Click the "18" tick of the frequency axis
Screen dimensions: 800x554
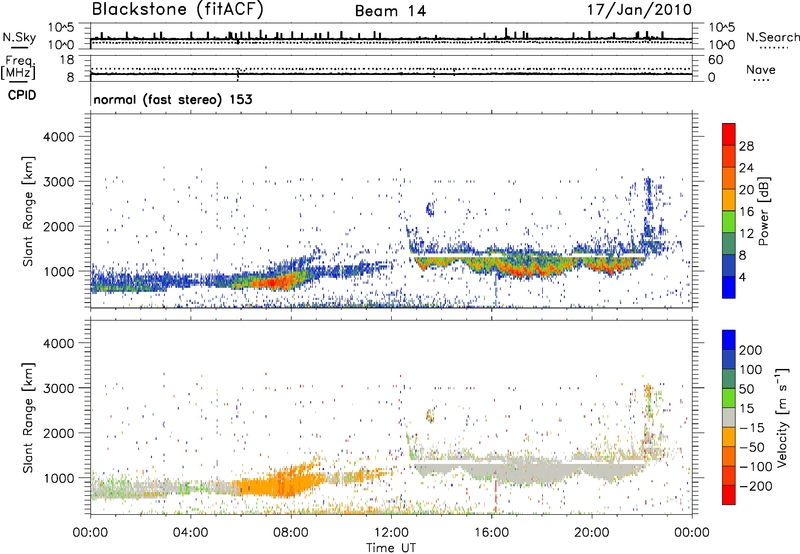67,60
